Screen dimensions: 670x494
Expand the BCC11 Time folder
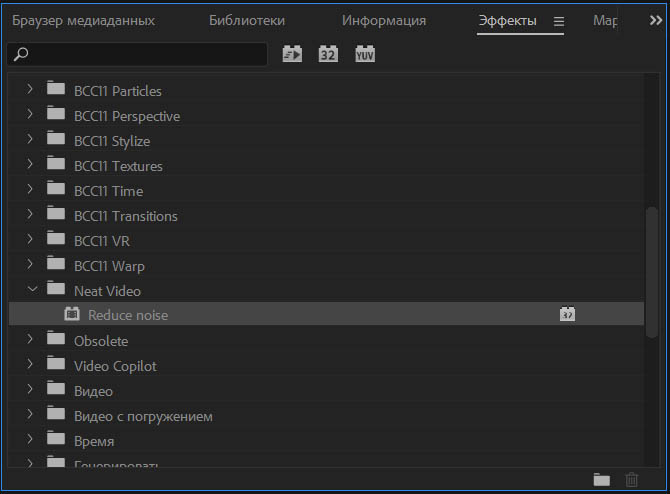pyautogui.click(x=29, y=189)
